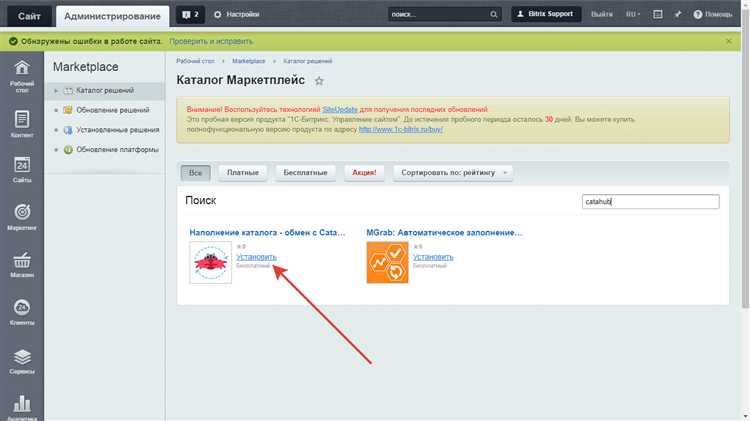Switch to the Администрирование tab
Viewport: 750px width, 421px height.
[112, 16]
